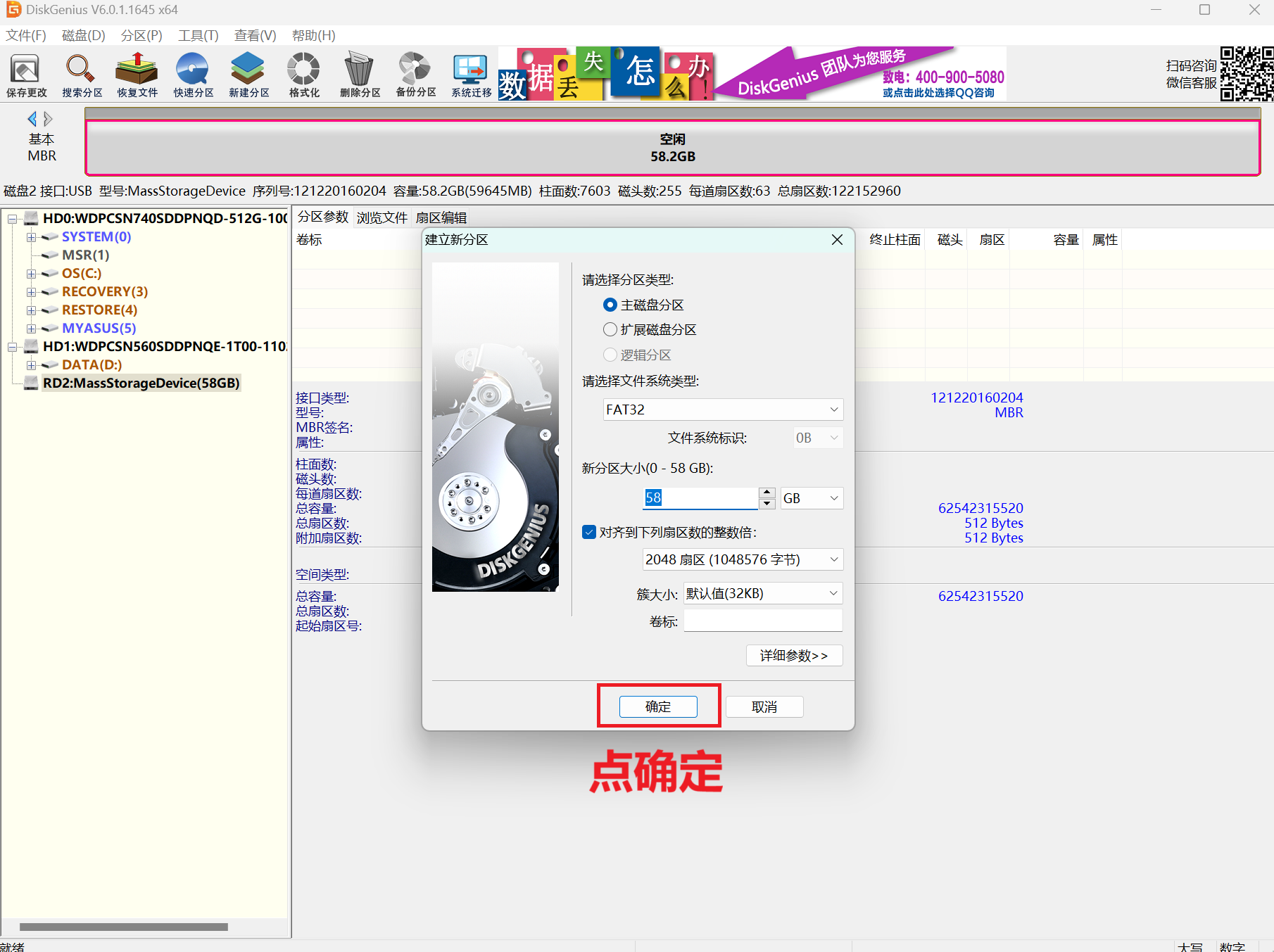Open the 2048 扇区 alignment dropdown
The height and width of the screenshot is (952, 1274).
pyautogui.click(x=743, y=559)
